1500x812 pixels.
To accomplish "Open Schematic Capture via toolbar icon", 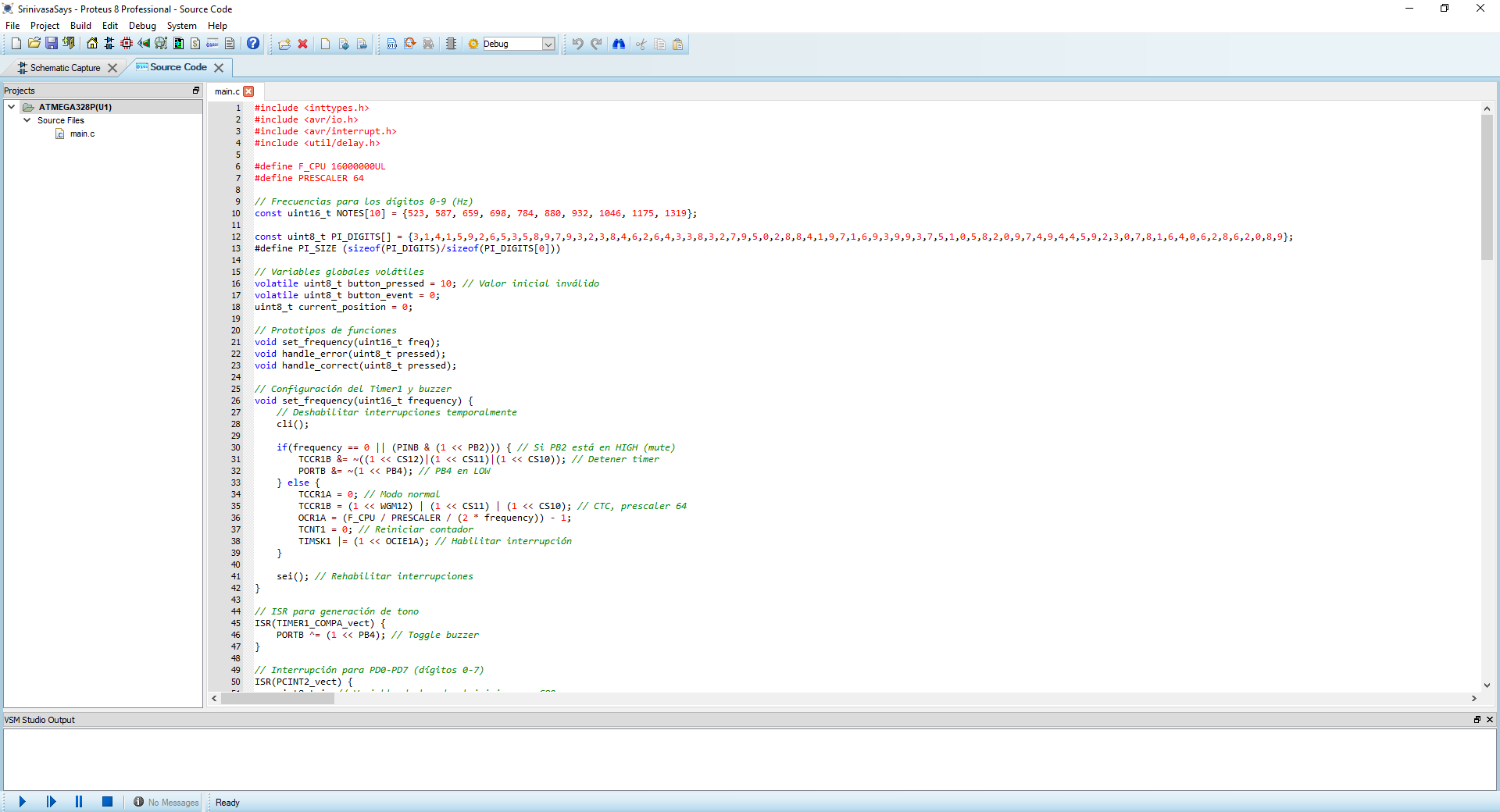I will pyautogui.click(x=109, y=44).
